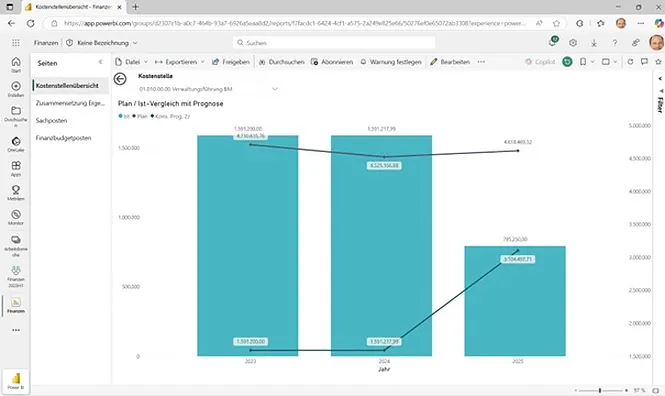Open the Copilot button

point(540,62)
